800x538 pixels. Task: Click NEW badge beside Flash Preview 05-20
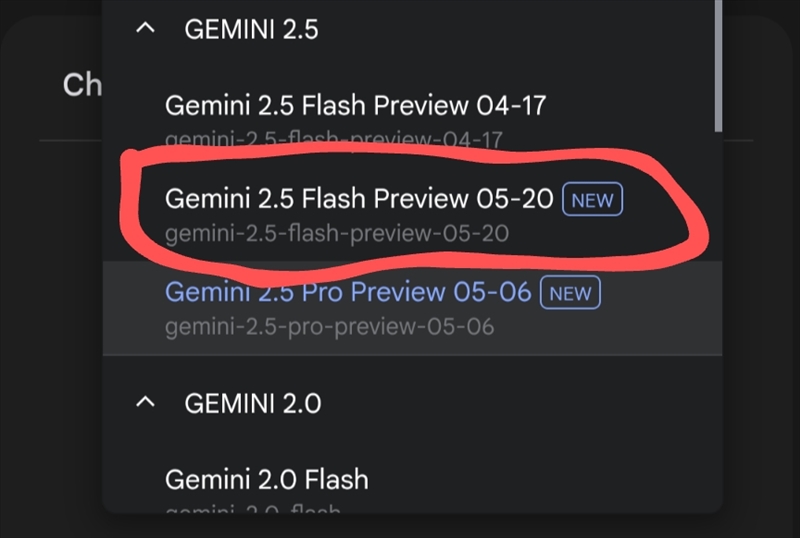[592, 200]
